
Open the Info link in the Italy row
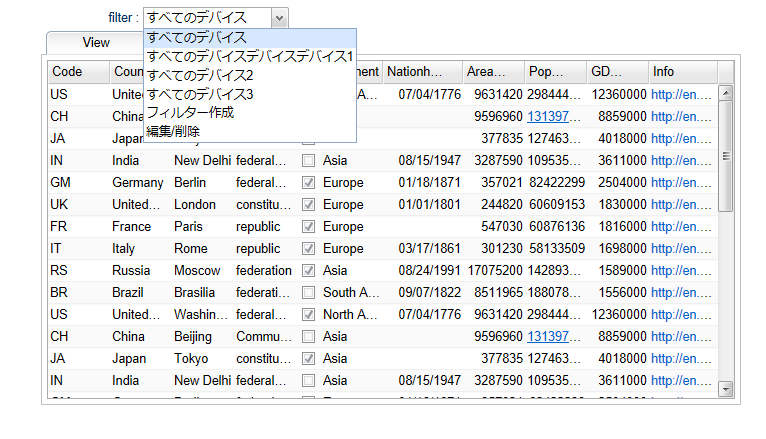click(681, 248)
